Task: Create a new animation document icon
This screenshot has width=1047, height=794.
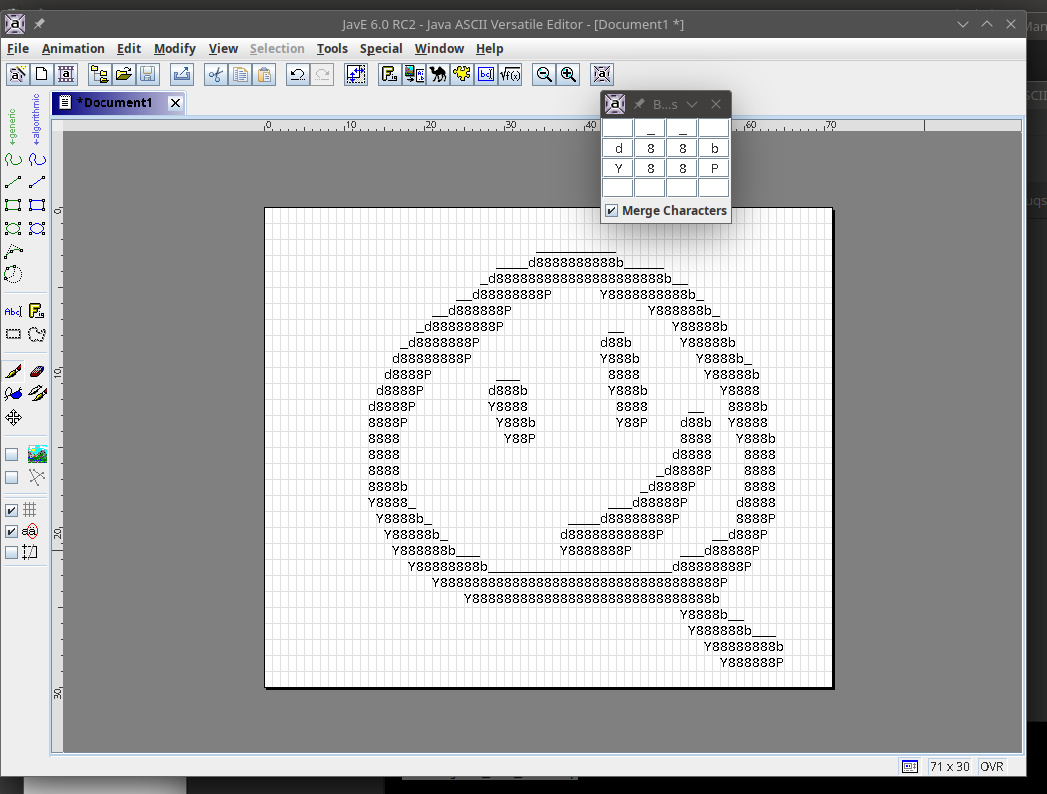Action: point(65,74)
